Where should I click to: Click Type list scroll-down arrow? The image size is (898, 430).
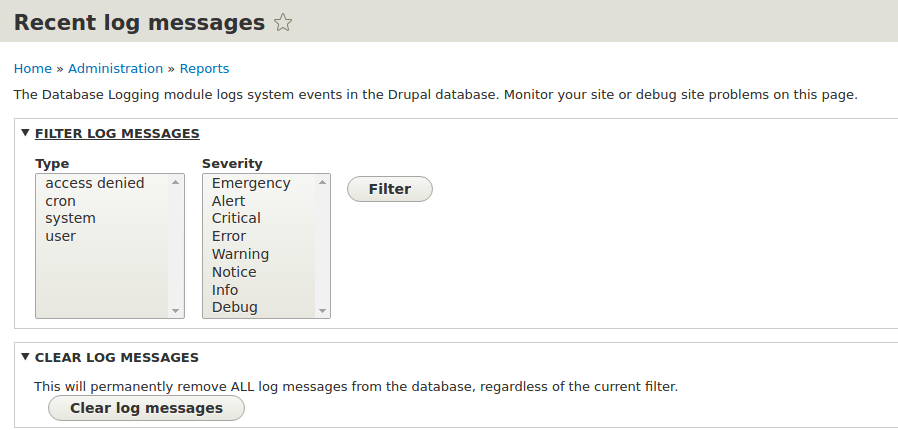click(x=176, y=311)
